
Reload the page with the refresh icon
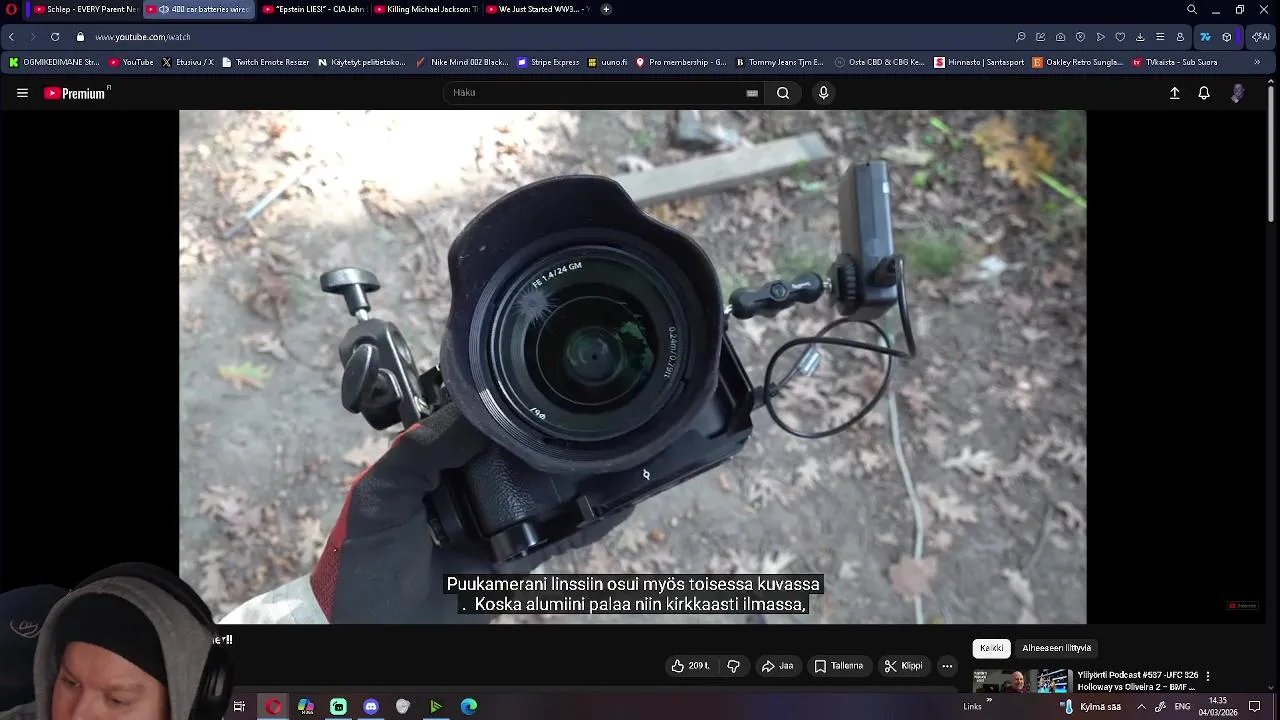point(55,37)
